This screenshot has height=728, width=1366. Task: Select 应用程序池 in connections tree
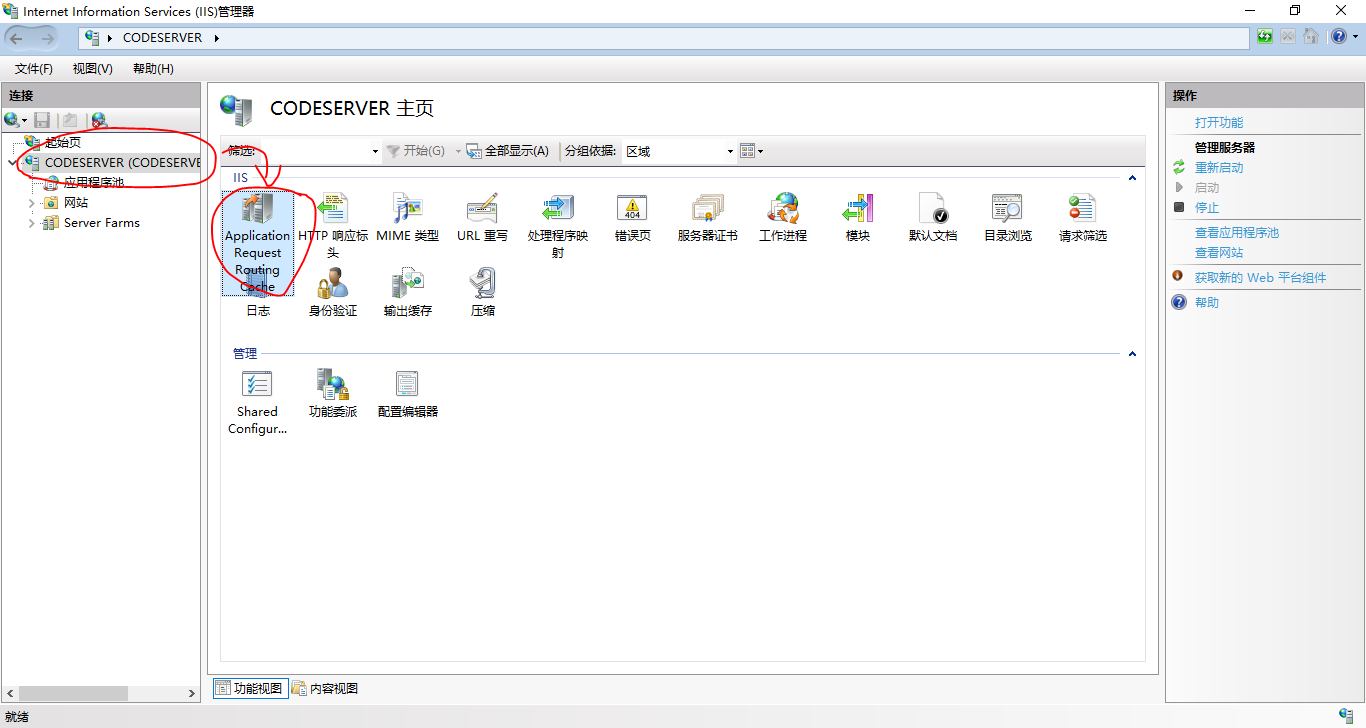pos(93,183)
